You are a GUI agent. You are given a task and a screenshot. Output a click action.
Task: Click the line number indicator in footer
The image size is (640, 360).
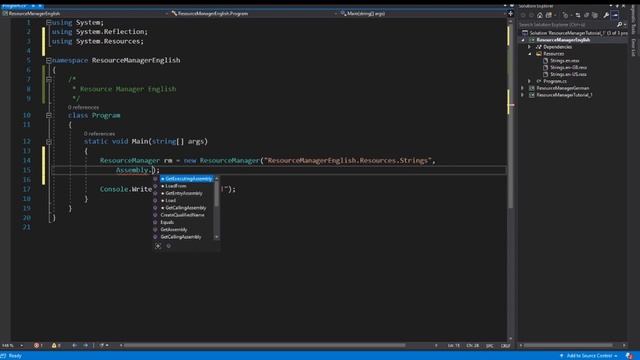(453, 346)
